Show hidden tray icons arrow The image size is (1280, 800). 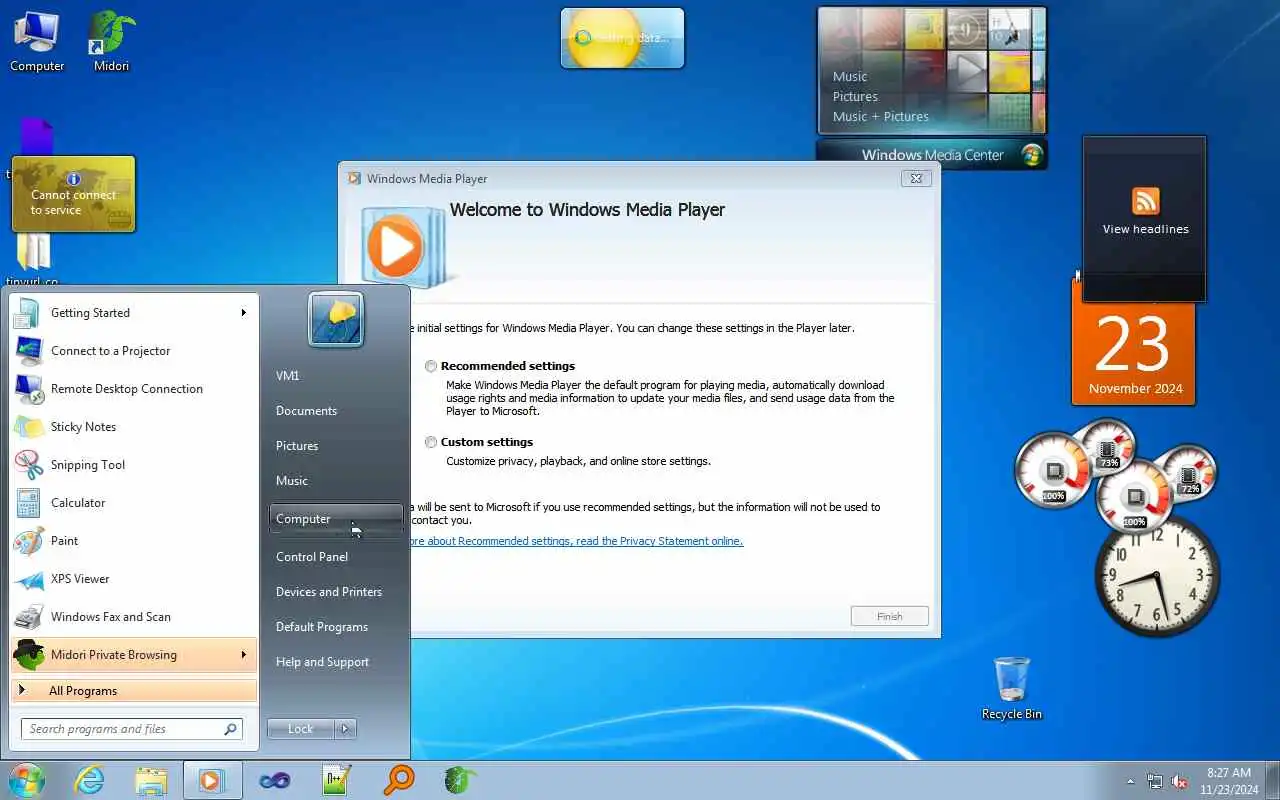1131,781
